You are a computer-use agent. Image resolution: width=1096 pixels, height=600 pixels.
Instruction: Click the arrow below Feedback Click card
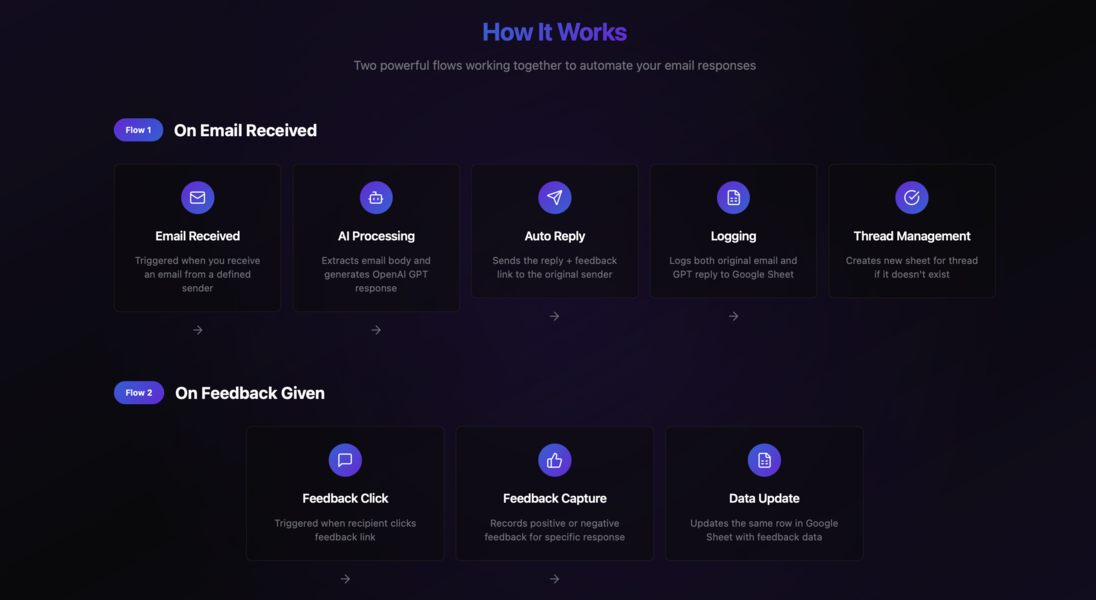[x=345, y=579]
